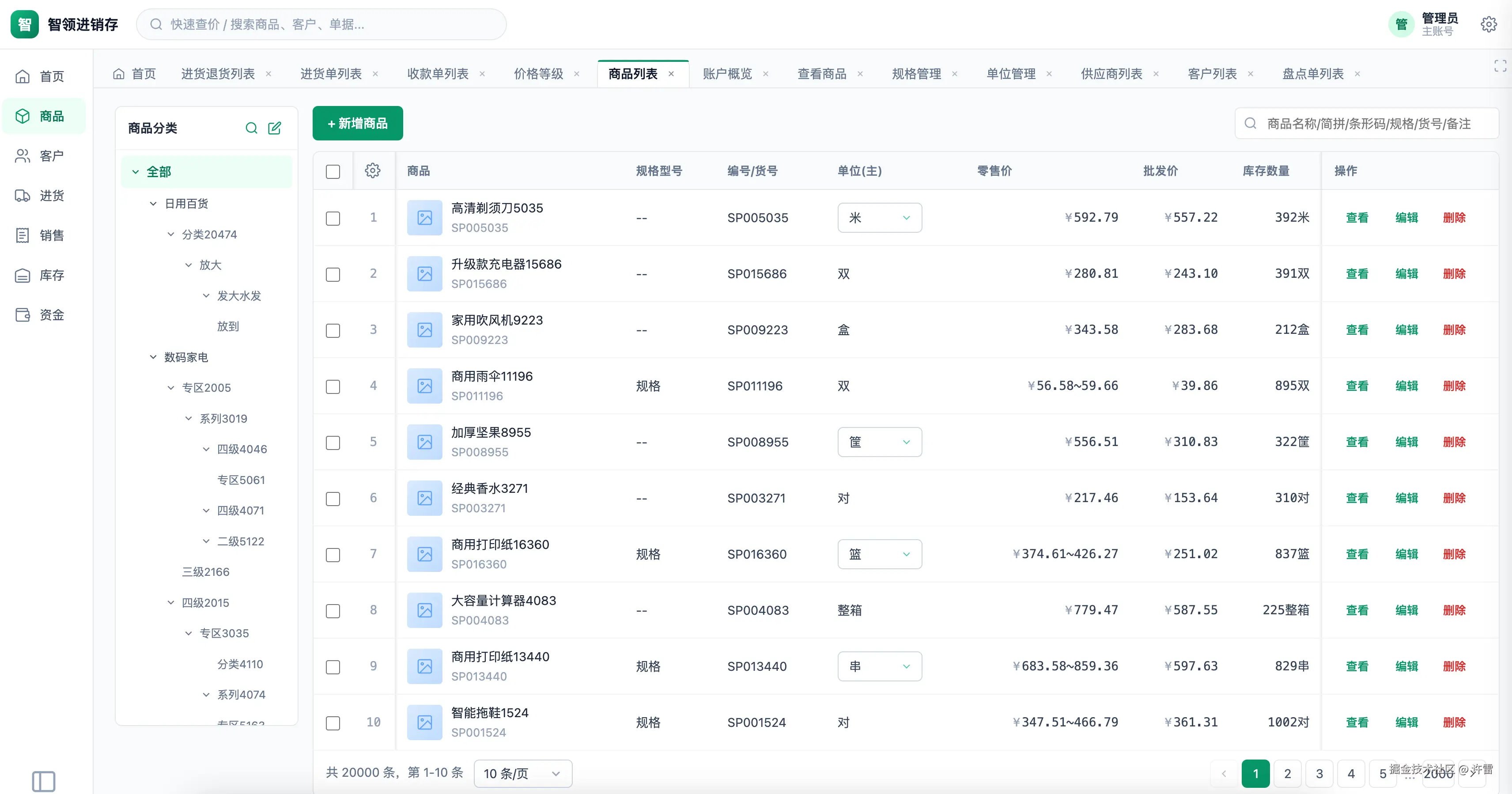Toggle fullscreen icon beside the tabs
Screen dimensions: 1512x794
(1500, 66)
